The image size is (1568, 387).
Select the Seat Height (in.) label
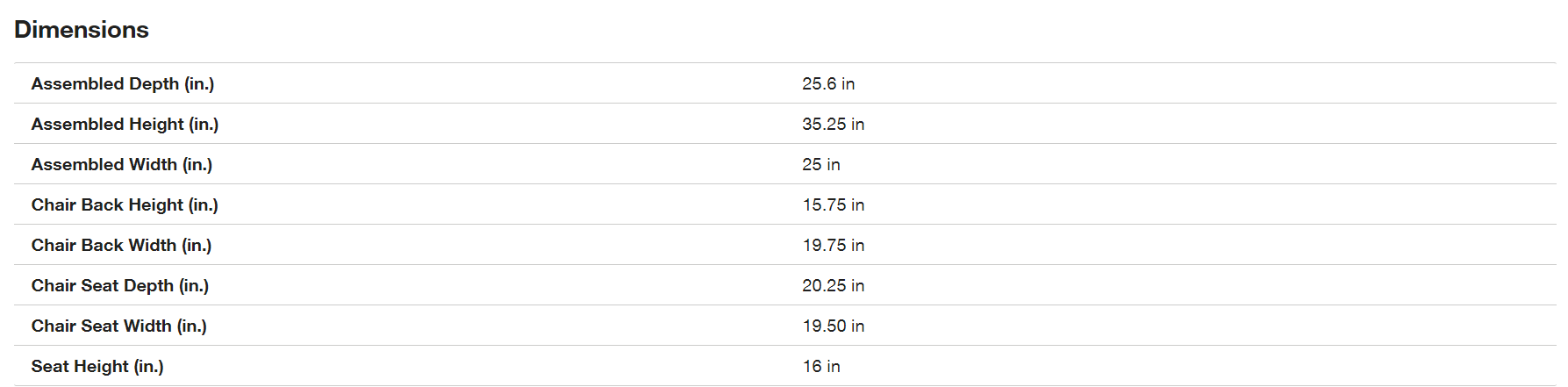point(97,366)
